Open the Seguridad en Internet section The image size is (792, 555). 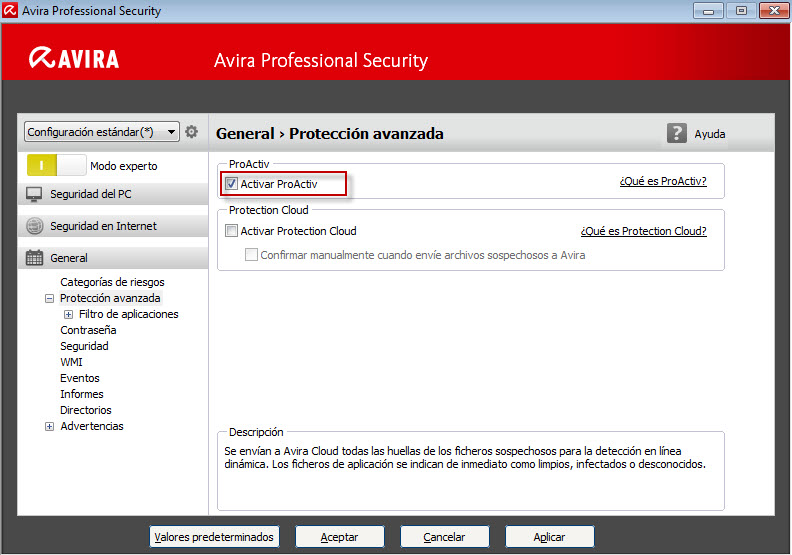coord(113,226)
